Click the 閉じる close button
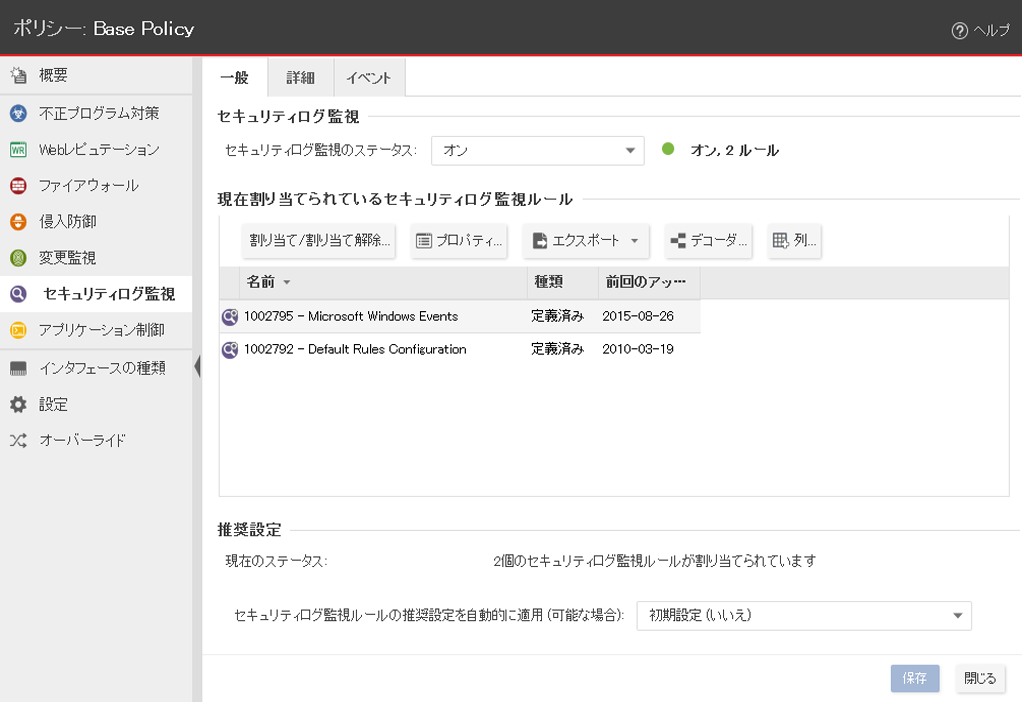Screen dimensions: 1022x702 click(979, 678)
